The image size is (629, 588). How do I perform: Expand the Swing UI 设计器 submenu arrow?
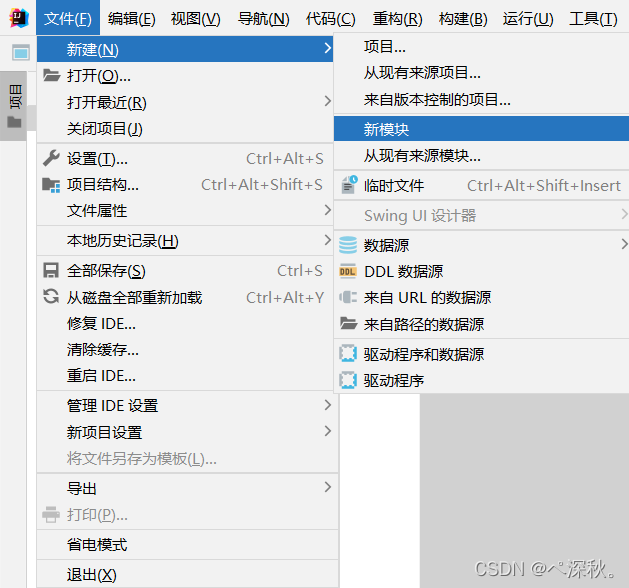[624, 215]
